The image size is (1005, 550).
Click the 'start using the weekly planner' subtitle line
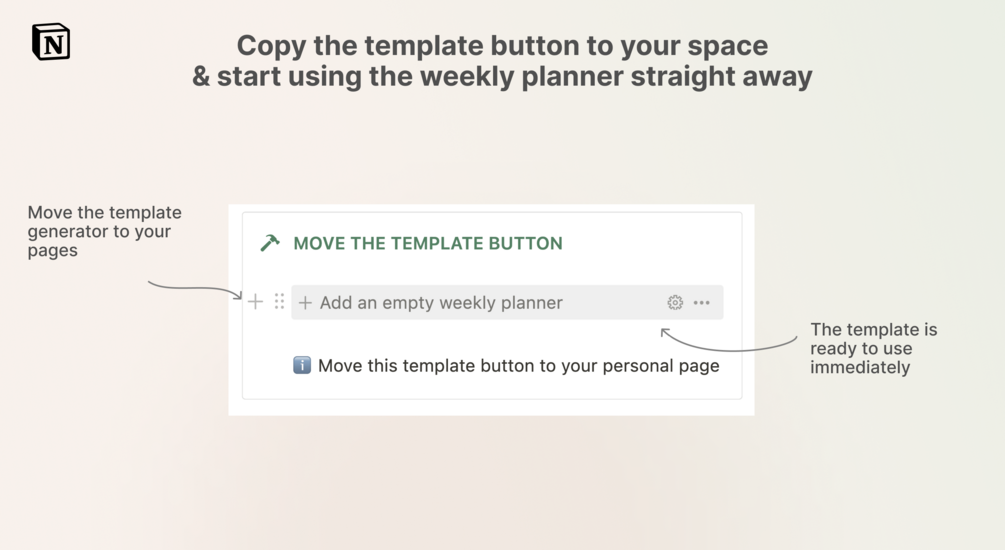502,77
